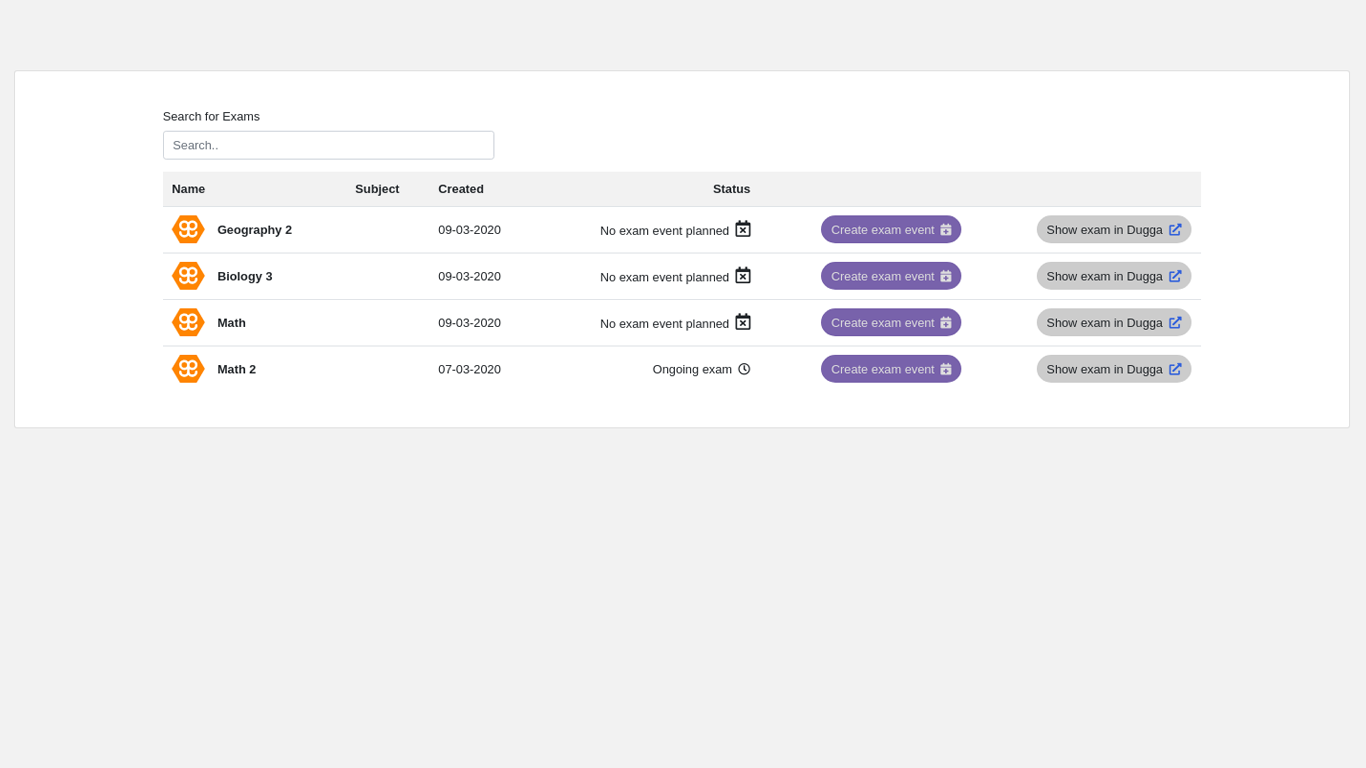Click the Subject column header

377,189
